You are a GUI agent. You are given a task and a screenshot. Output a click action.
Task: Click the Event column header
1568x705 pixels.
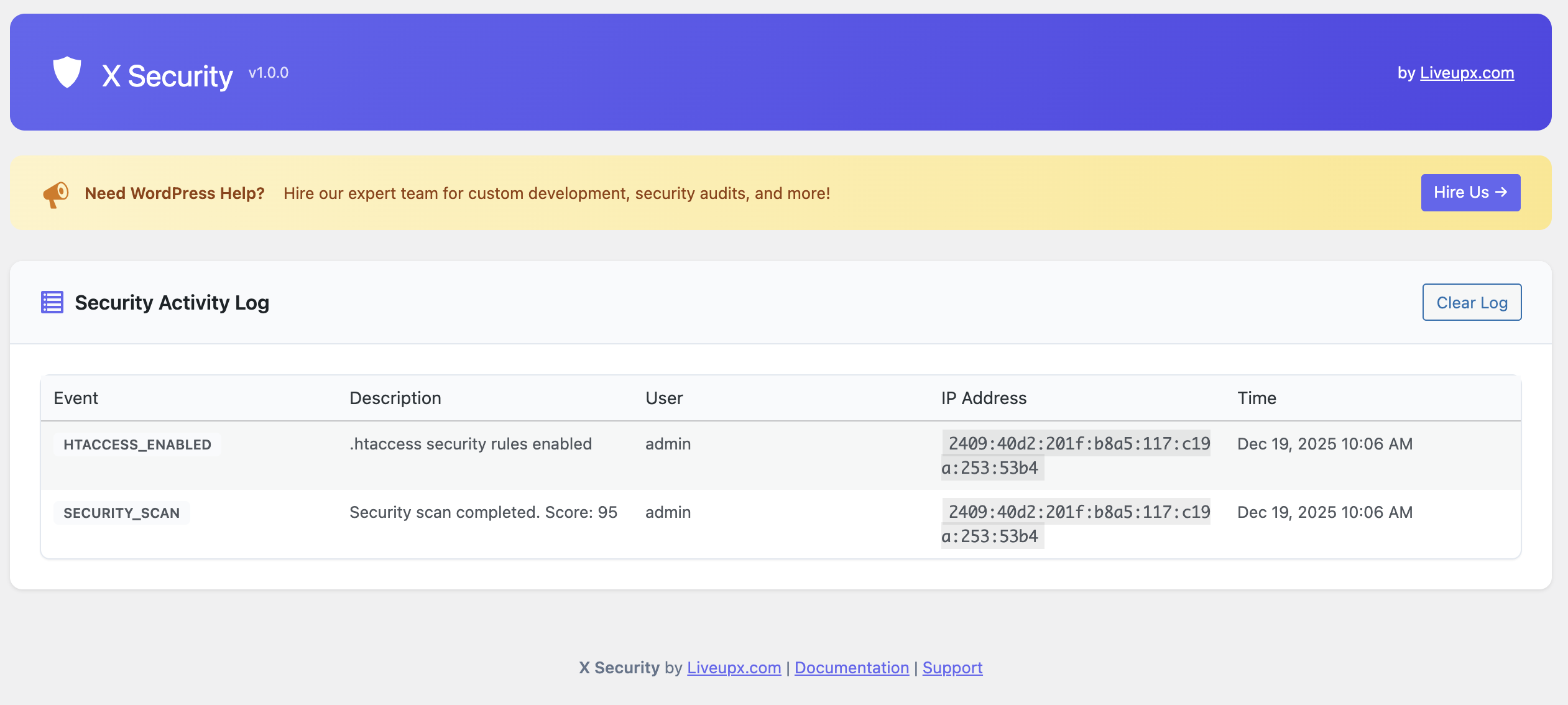click(76, 398)
